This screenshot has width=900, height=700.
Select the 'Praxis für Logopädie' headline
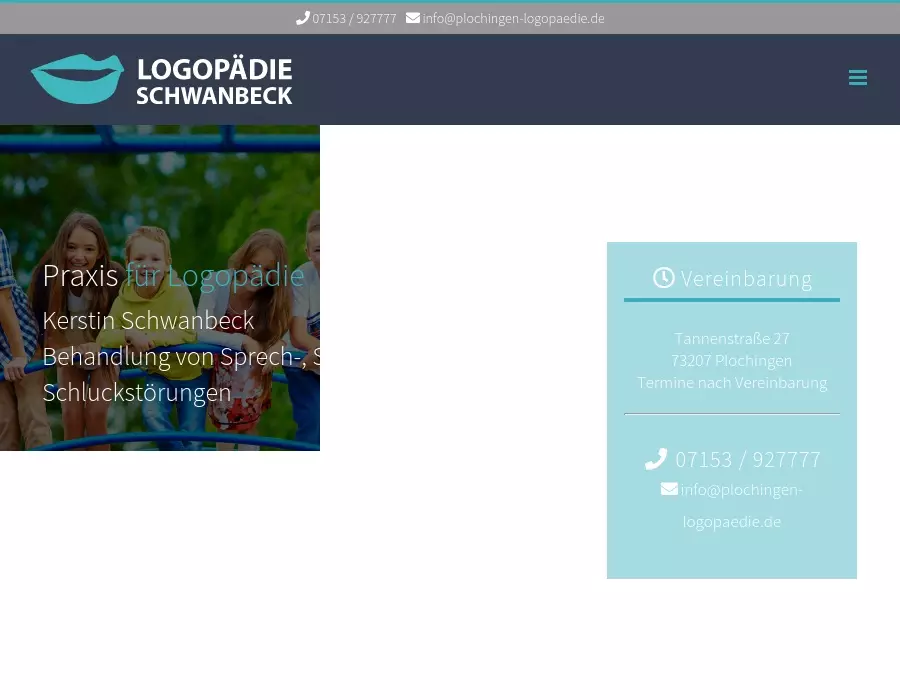pos(173,275)
